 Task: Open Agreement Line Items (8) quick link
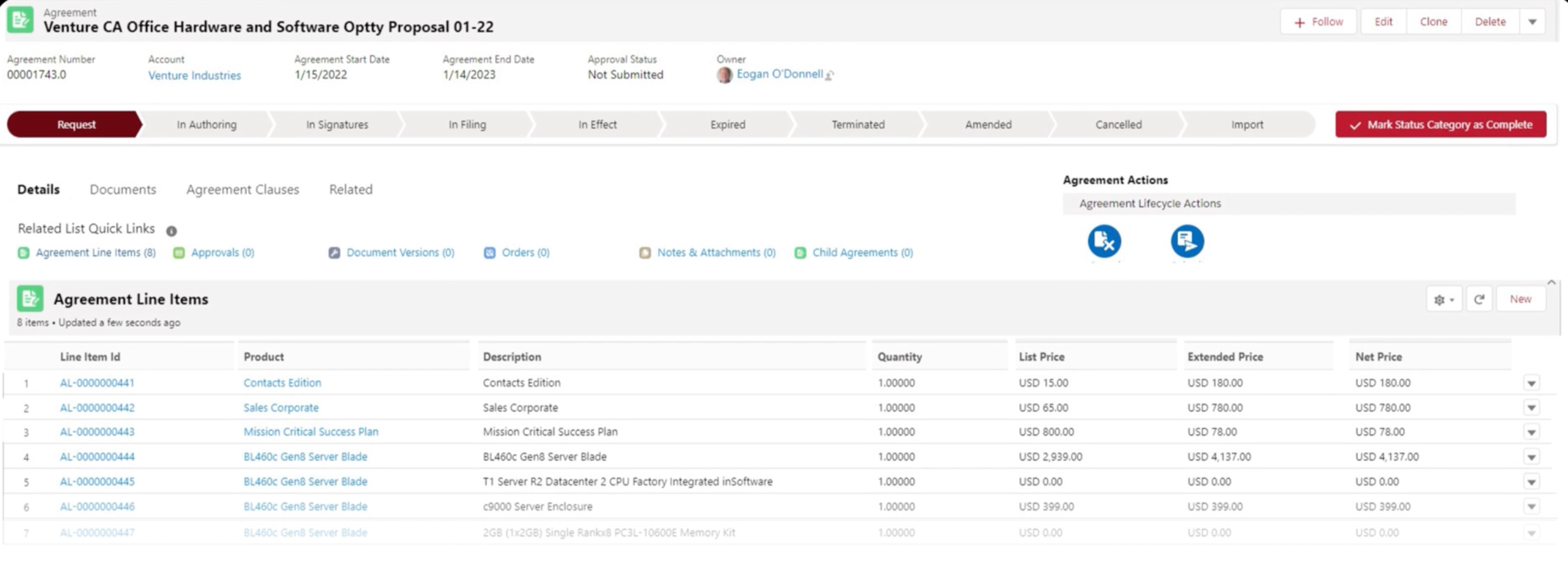(x=96, y=253)
